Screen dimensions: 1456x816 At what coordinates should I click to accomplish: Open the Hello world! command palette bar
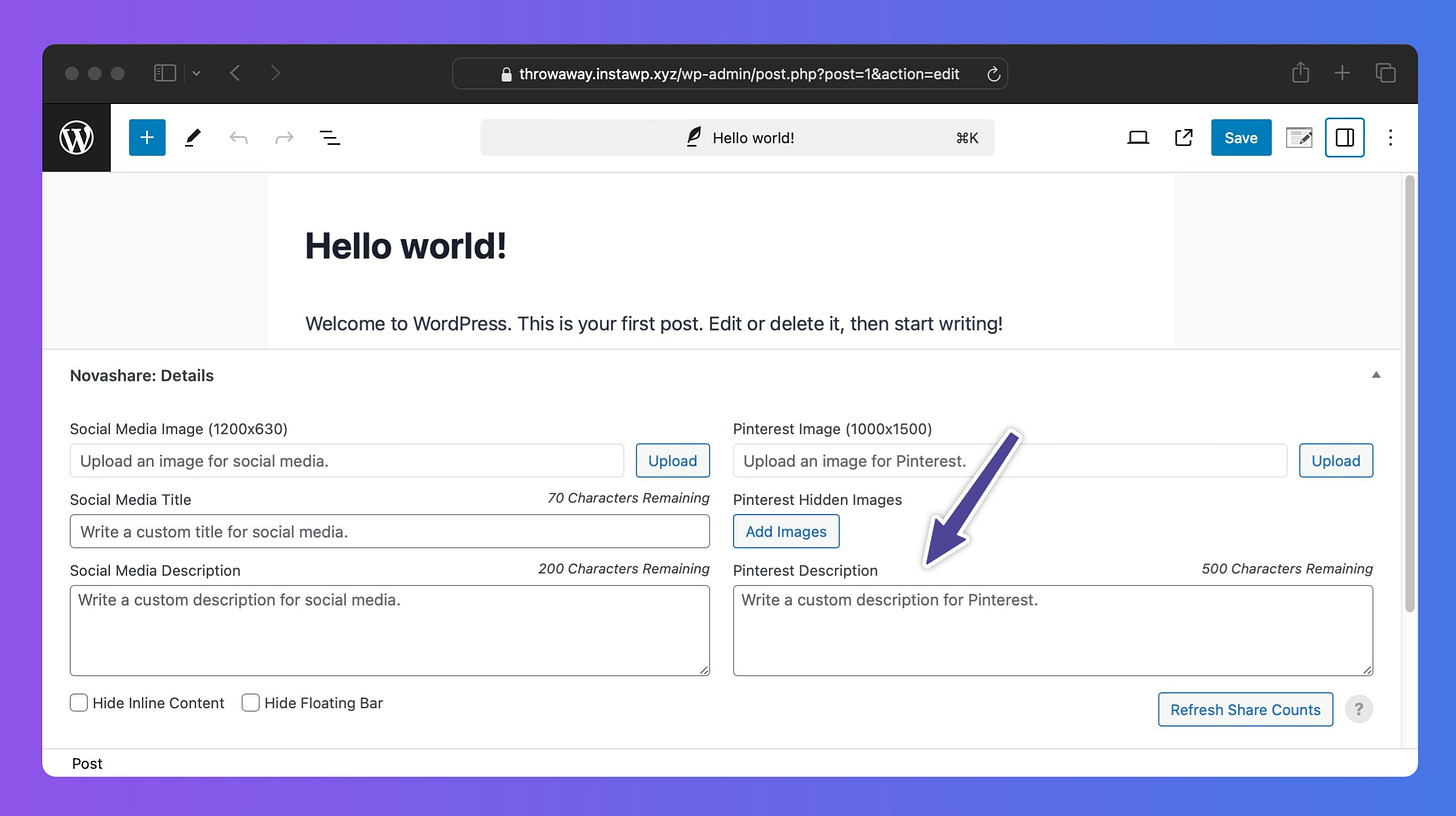point(738,138)
